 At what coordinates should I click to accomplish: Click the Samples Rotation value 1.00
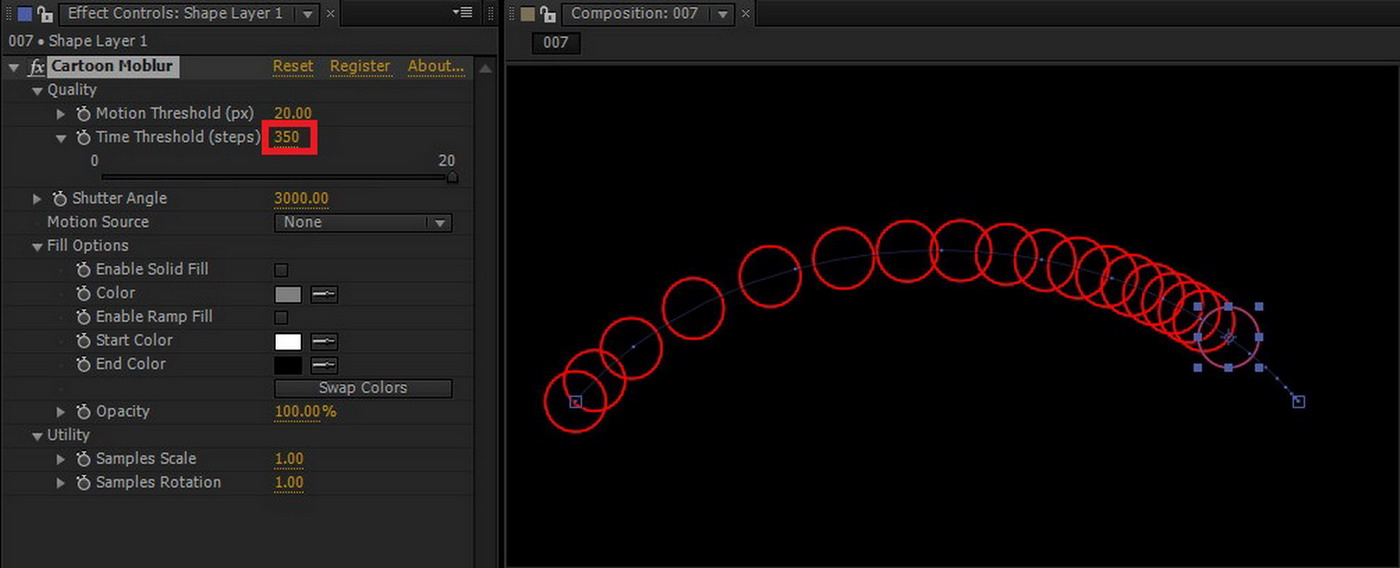pos(289,483)
